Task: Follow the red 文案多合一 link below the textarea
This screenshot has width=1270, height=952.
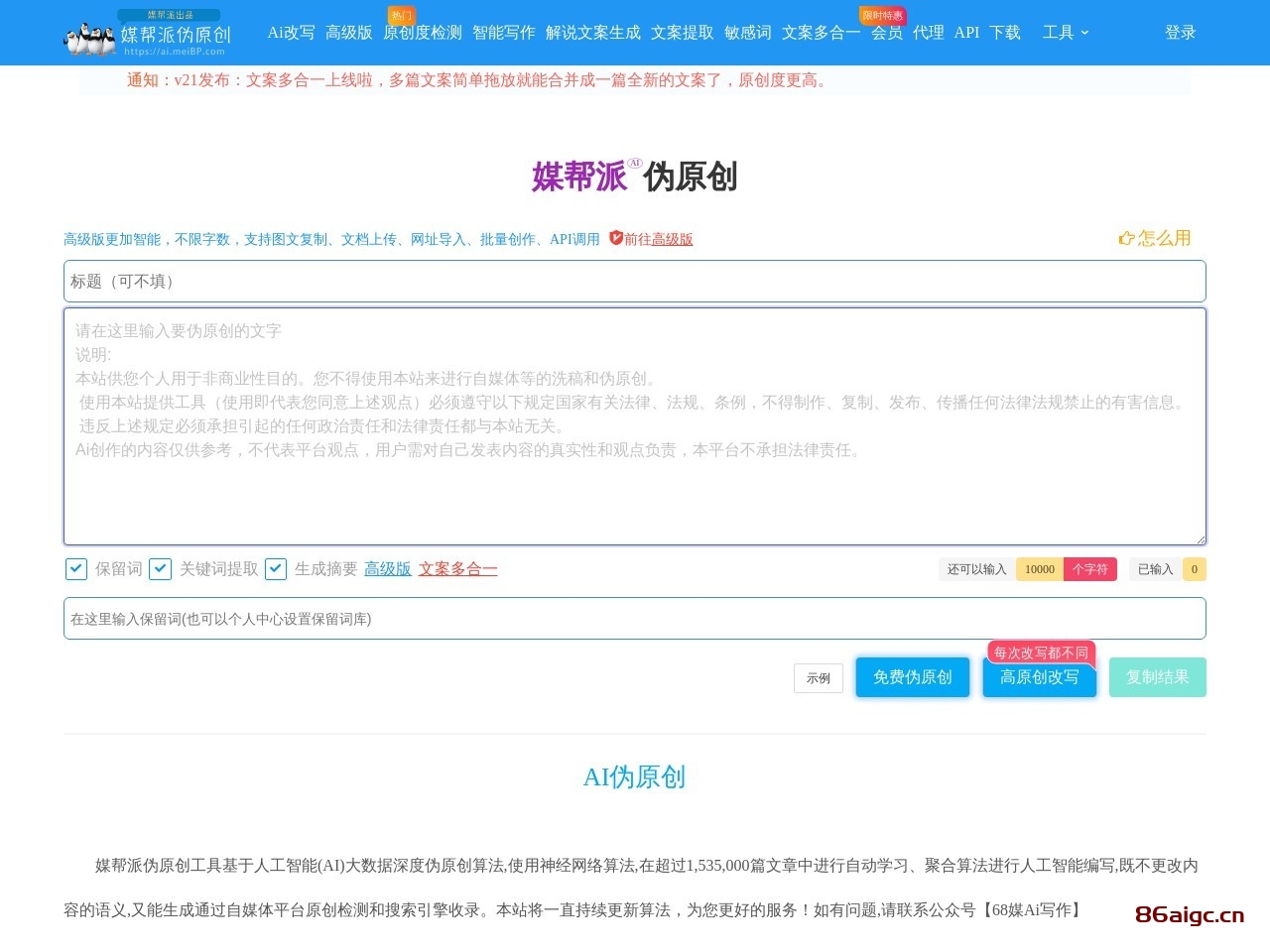Action: 458,569
